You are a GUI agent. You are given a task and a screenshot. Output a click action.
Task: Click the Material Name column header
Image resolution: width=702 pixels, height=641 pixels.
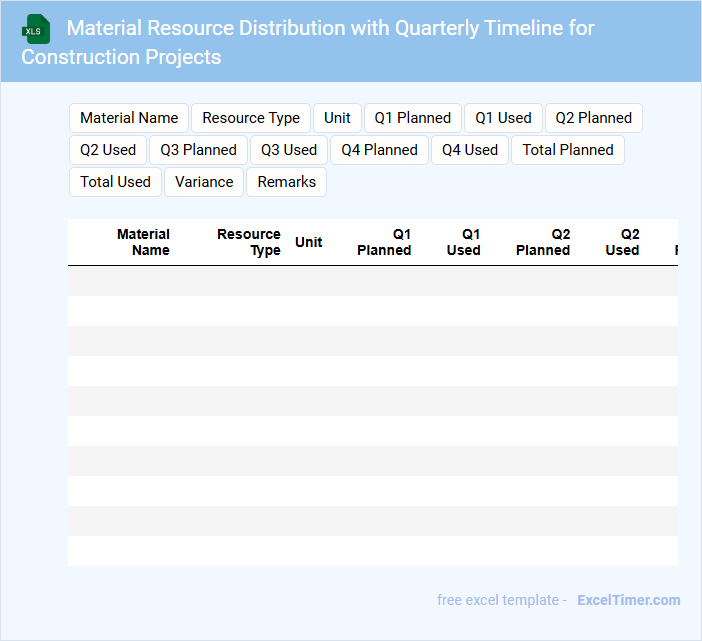pyautogui.click(x=143, y=242)
